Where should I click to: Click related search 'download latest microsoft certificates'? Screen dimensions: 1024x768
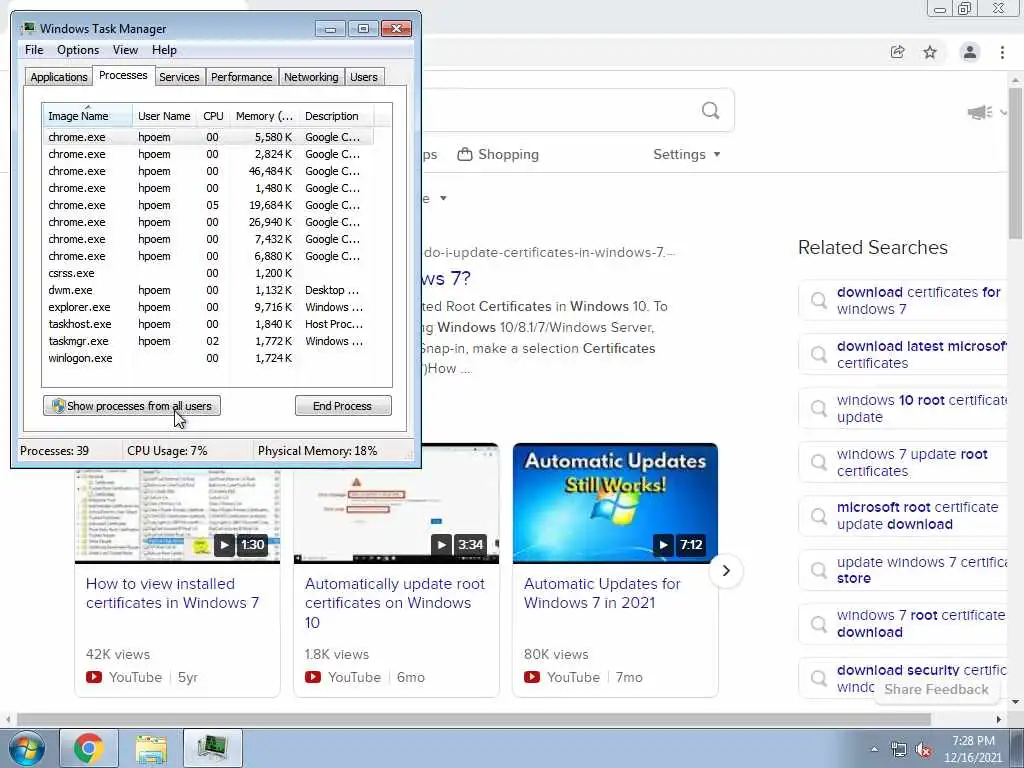click(x=921, y=355)
